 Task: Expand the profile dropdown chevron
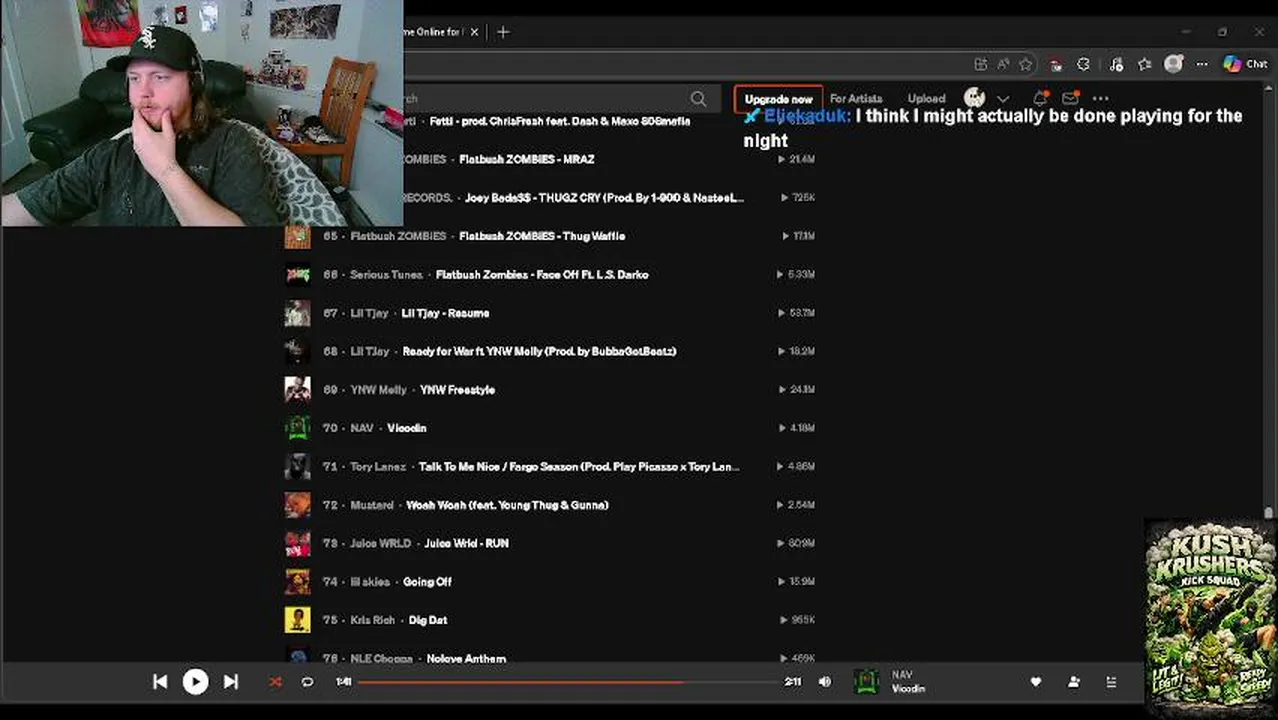point(1003,99)
